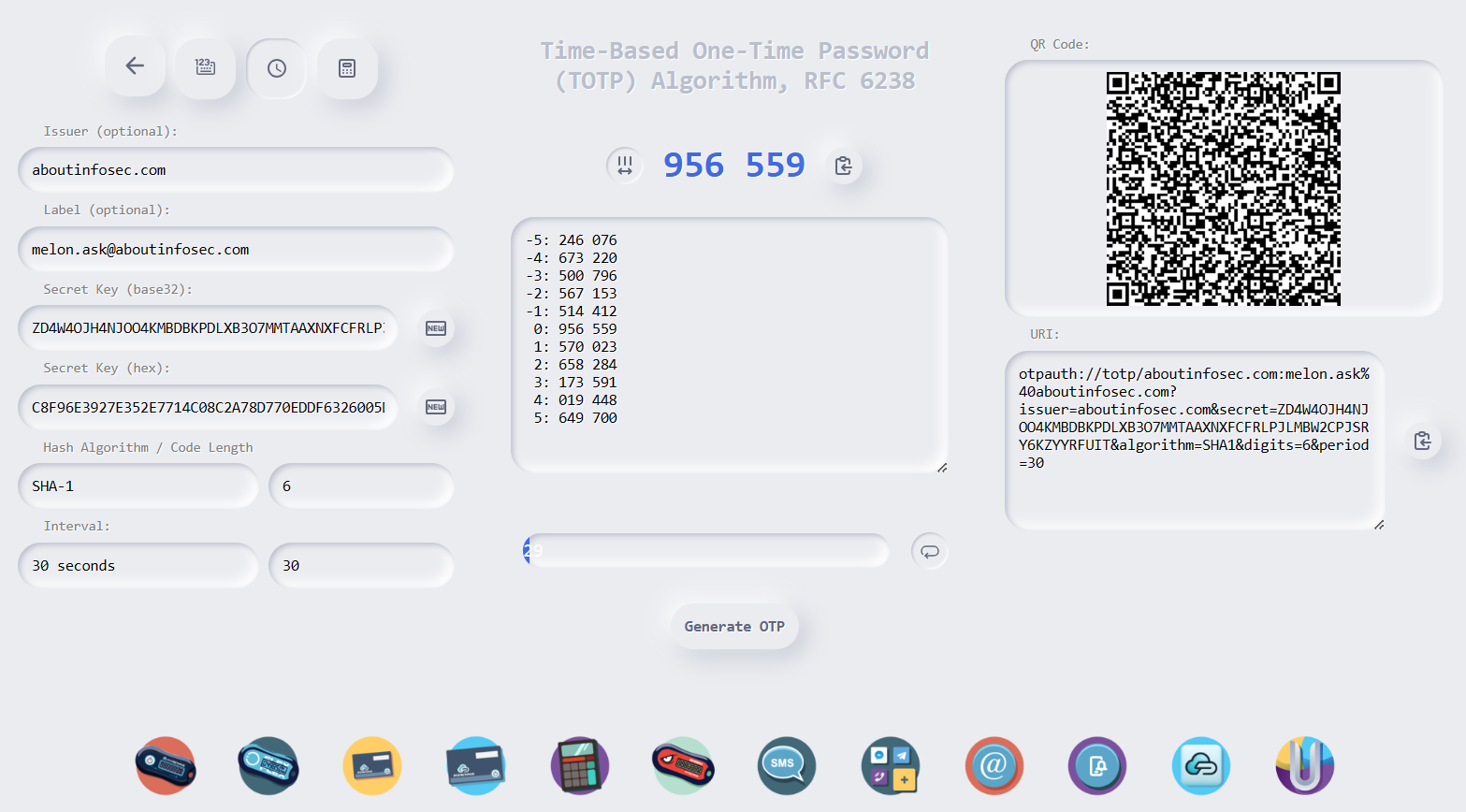Copy the OTP code using the clipboard icon

[843, 165]
